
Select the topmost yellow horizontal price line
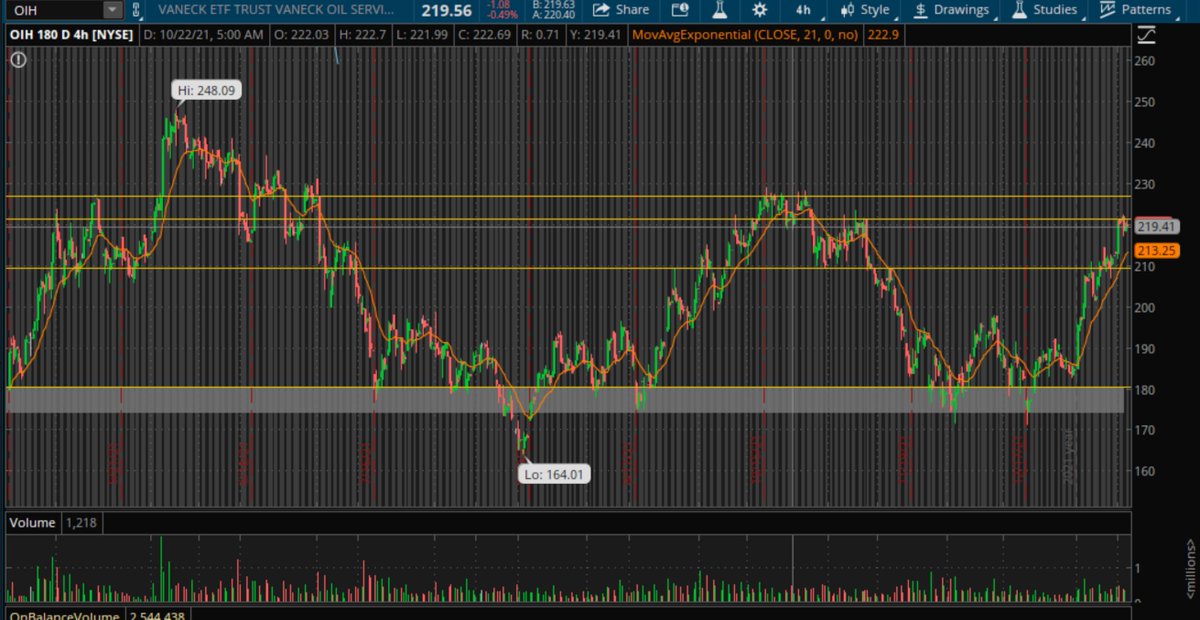[567, 196]
